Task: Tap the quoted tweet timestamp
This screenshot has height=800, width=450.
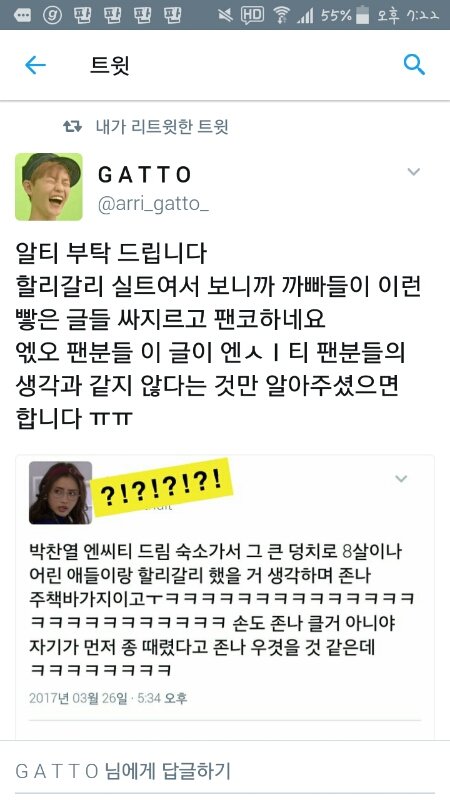Action: point(108,698)
